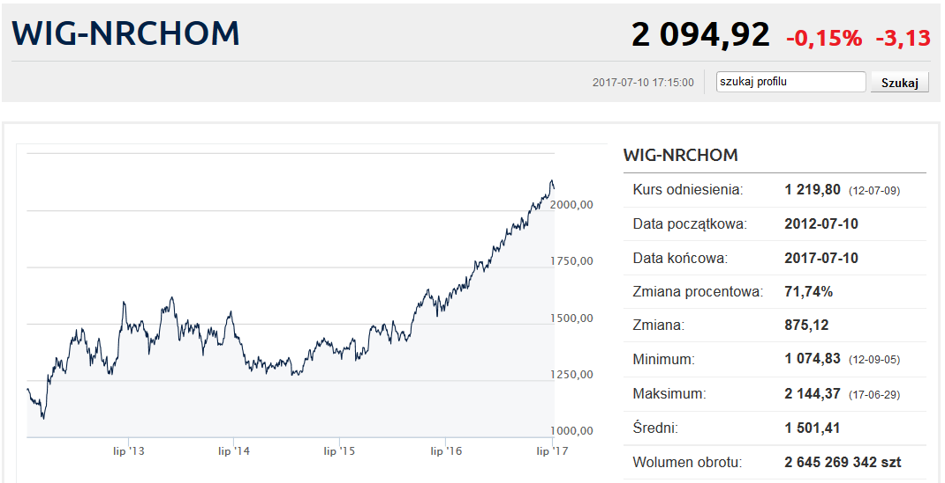Click the maximum date (17-06-29)
The height and width of the screenshot is (483, 945).
(x=874, y=395)
